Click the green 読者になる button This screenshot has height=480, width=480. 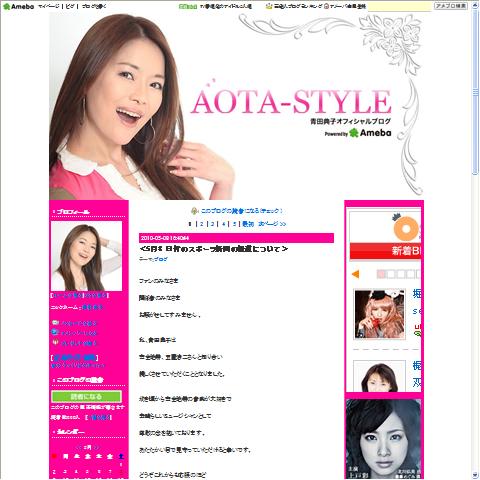(86, 397)
